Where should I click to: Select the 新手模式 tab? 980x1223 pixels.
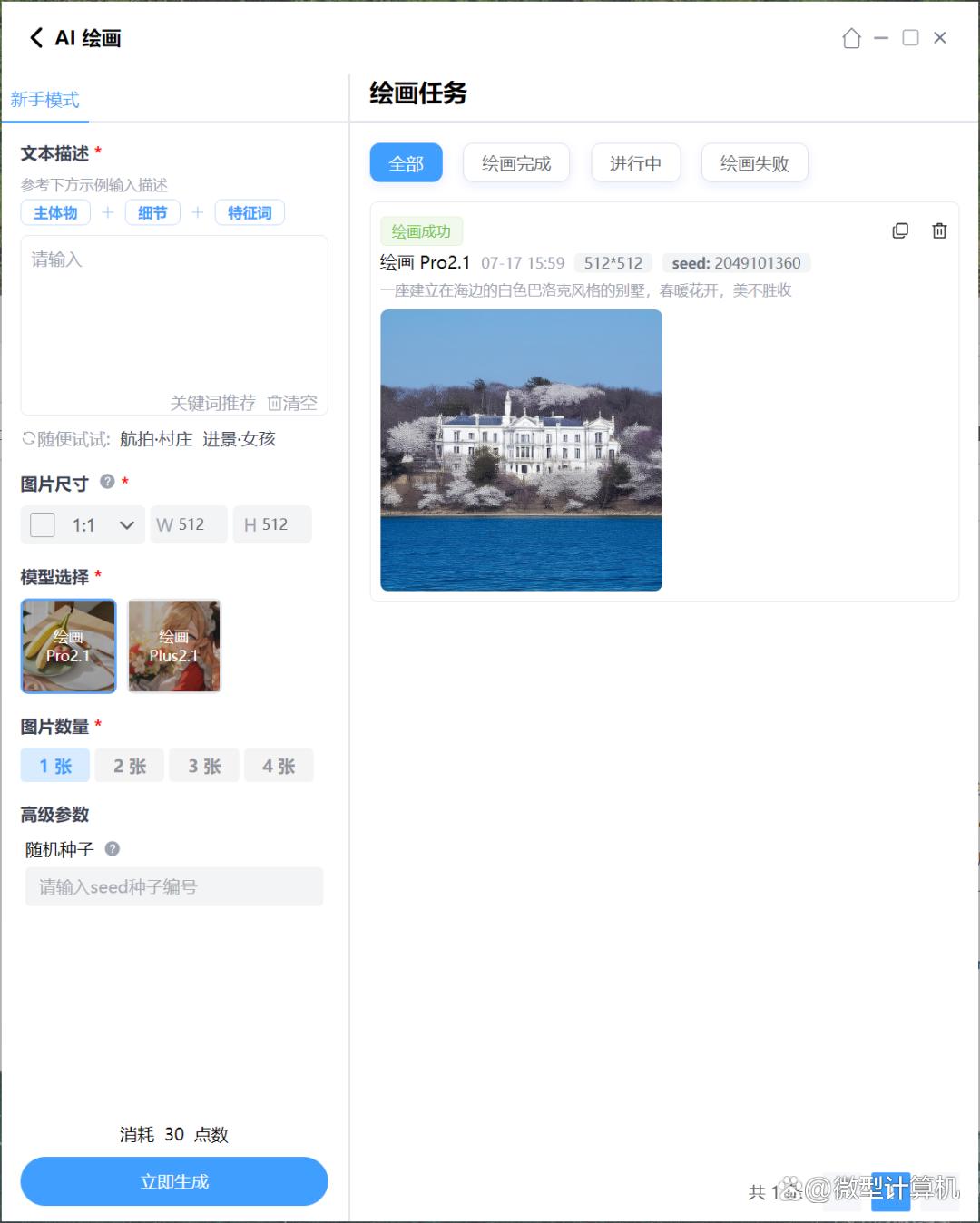click(45, 100)
